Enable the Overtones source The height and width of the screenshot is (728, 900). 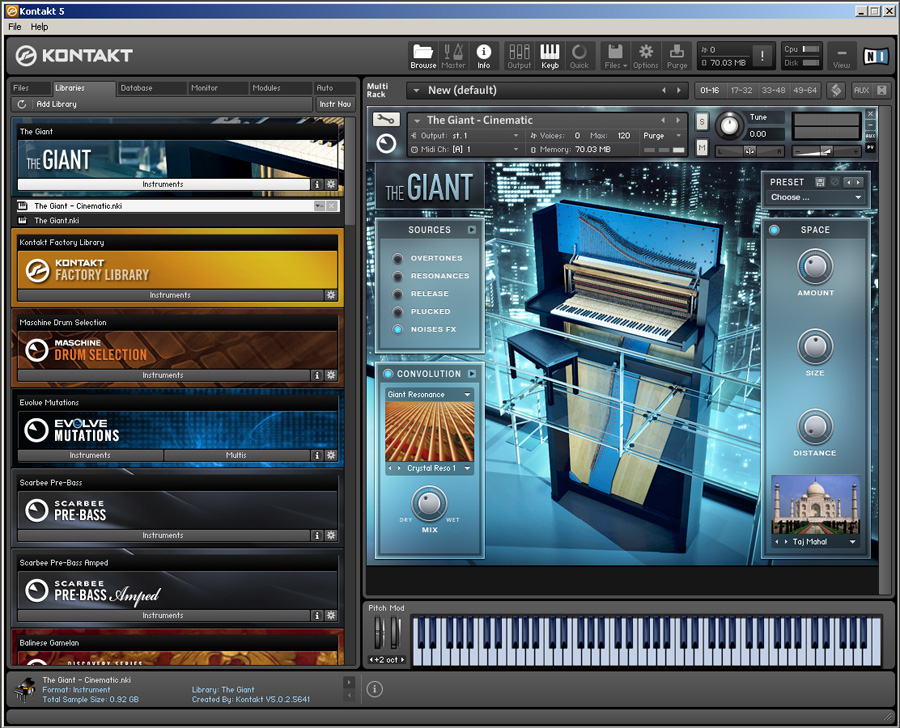coord(397,258)
